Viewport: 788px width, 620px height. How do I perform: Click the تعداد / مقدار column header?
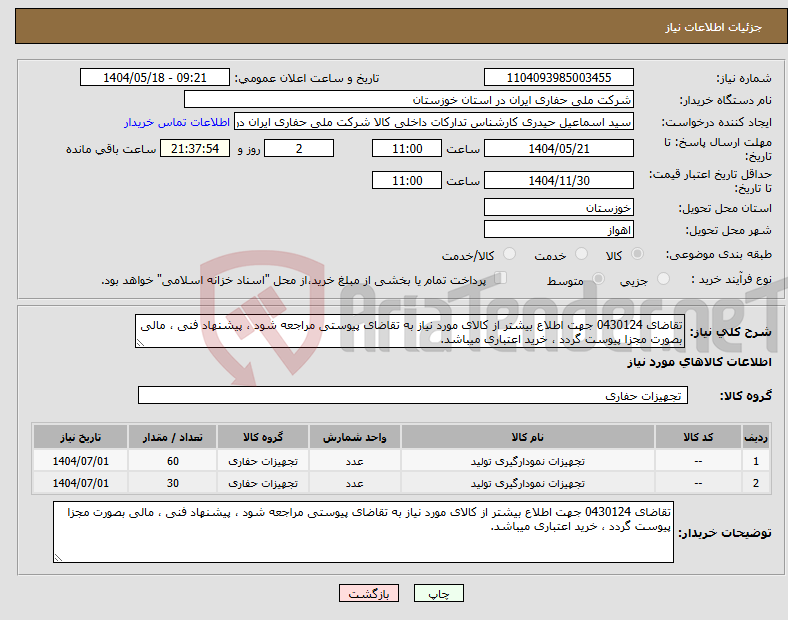click(x=172, y=437)
